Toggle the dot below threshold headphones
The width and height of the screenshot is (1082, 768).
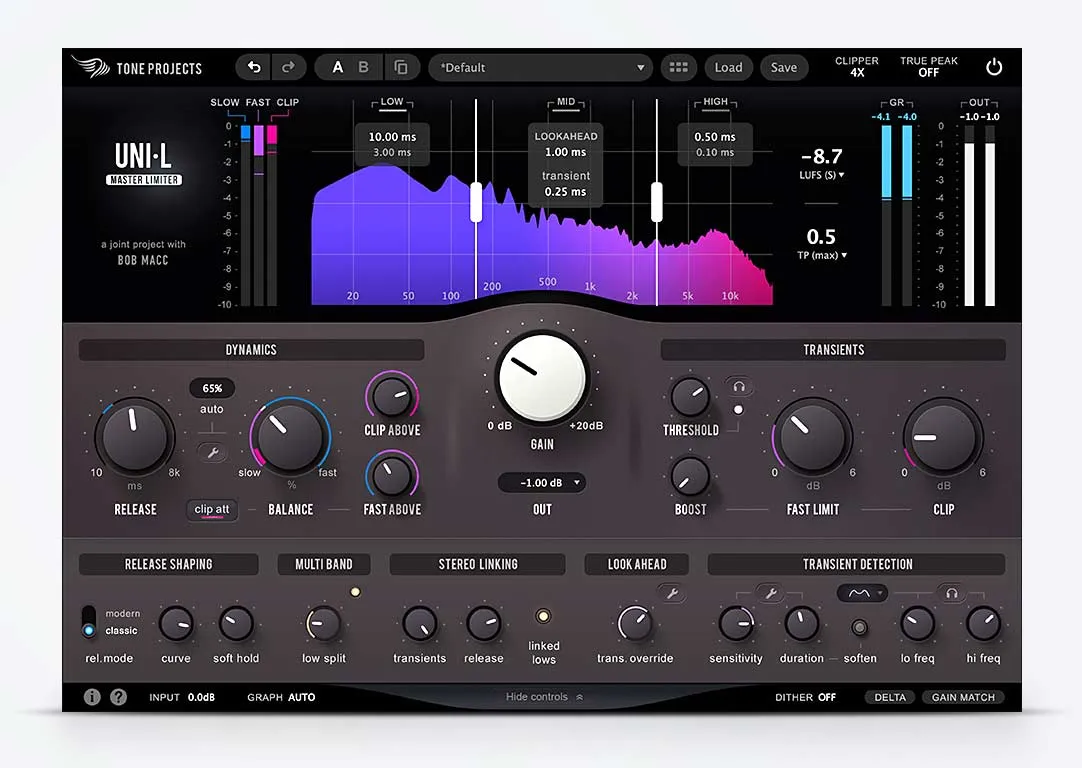(x=738, y=410)
